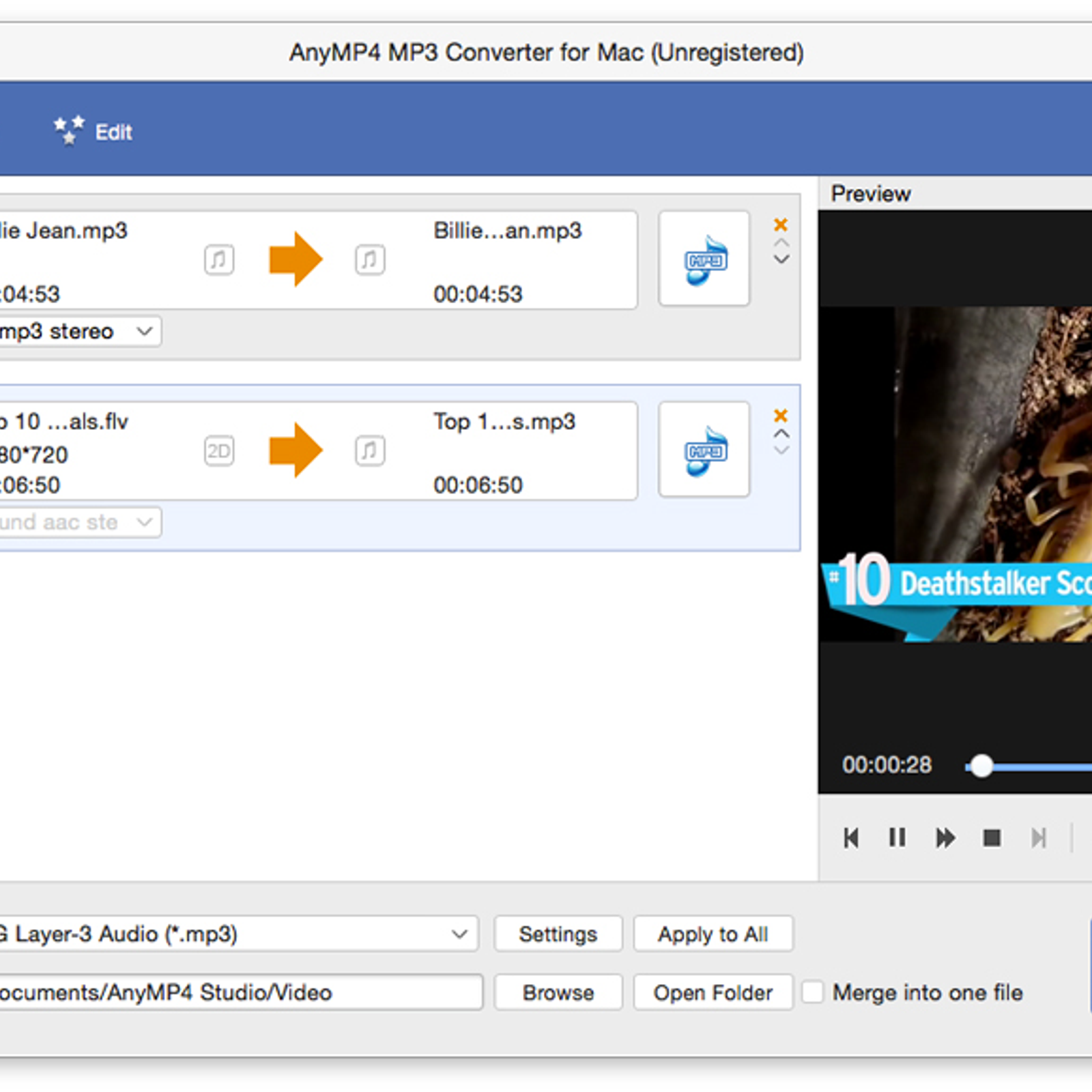Screen dimensions: 1092x1092
Task: Remove Billie Jean.mp3 with orange X
Action: [x=781, y=225]
